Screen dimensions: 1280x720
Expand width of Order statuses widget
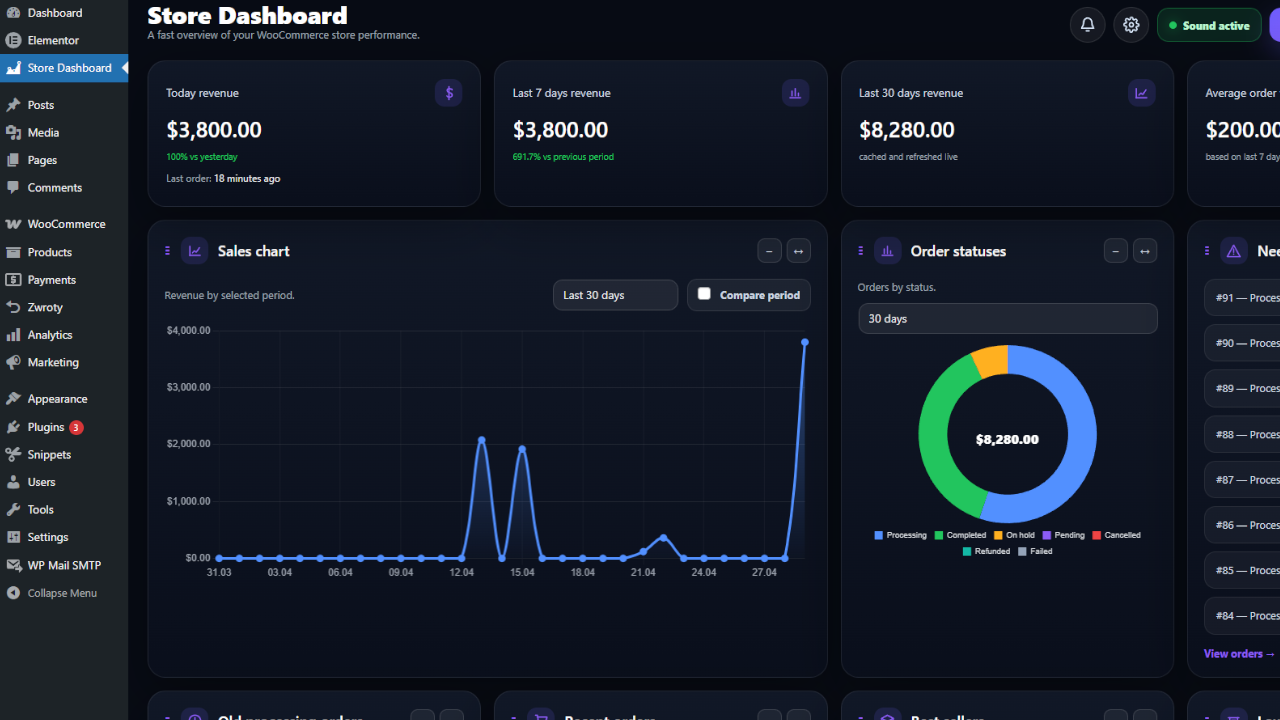[x=1144, y=251]
